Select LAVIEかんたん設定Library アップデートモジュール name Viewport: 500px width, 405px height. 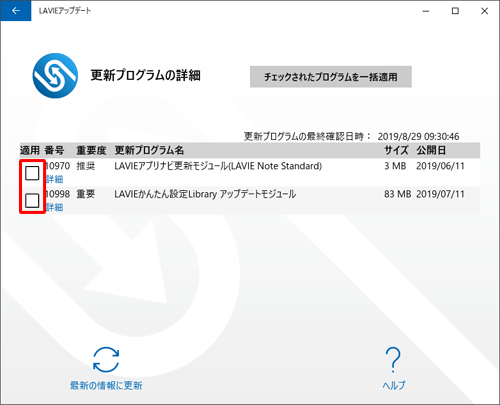(x=205, y=194)
